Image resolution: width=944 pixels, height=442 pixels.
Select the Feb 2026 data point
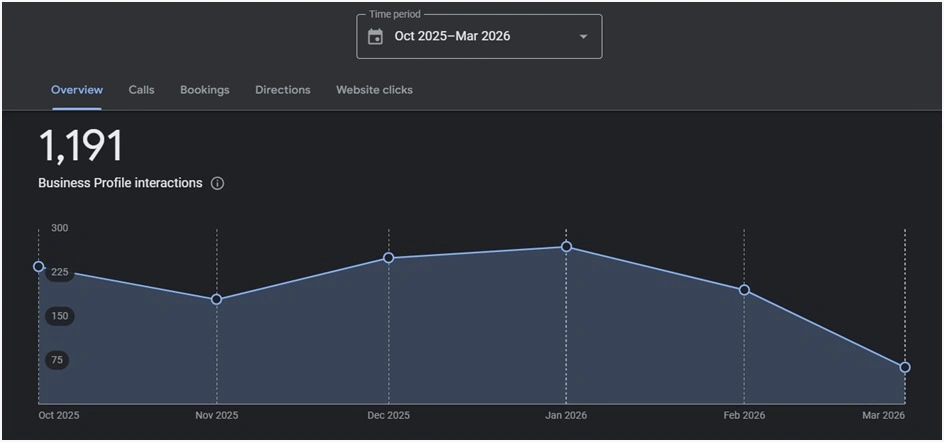point(744,290)
